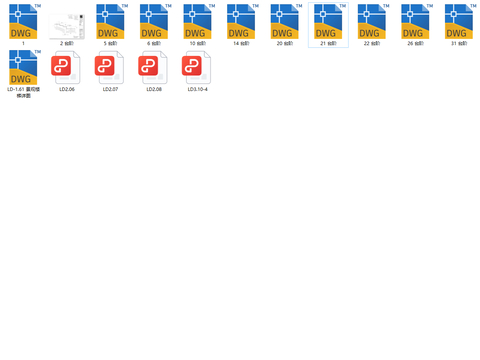Select the LD2.08 PDF file icon
The height and width of the screenshot is (360, 480).
click(153, 67)
